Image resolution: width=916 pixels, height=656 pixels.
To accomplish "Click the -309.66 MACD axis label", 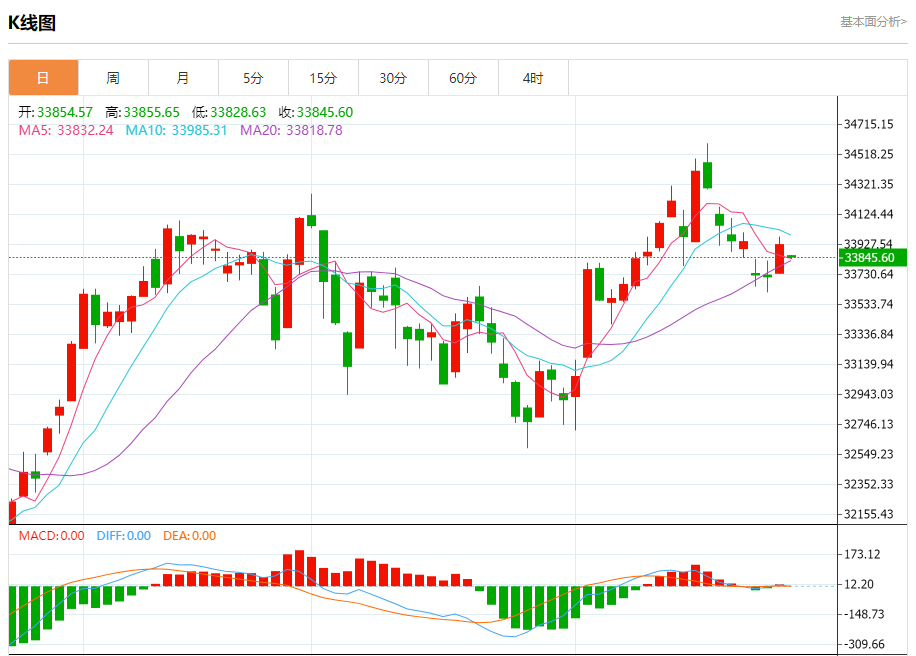I will [x=863, y=644].
